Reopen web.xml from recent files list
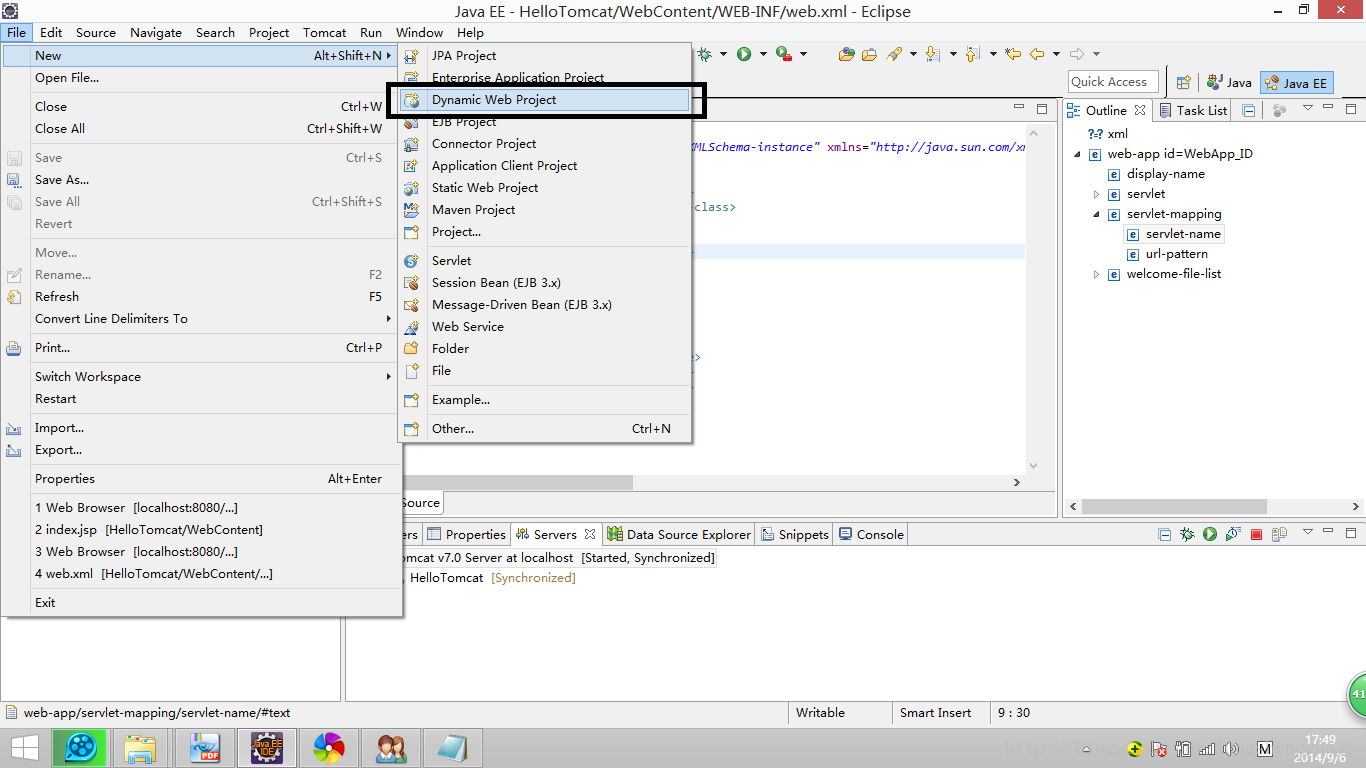1366x768 pixels. point(200,574)
